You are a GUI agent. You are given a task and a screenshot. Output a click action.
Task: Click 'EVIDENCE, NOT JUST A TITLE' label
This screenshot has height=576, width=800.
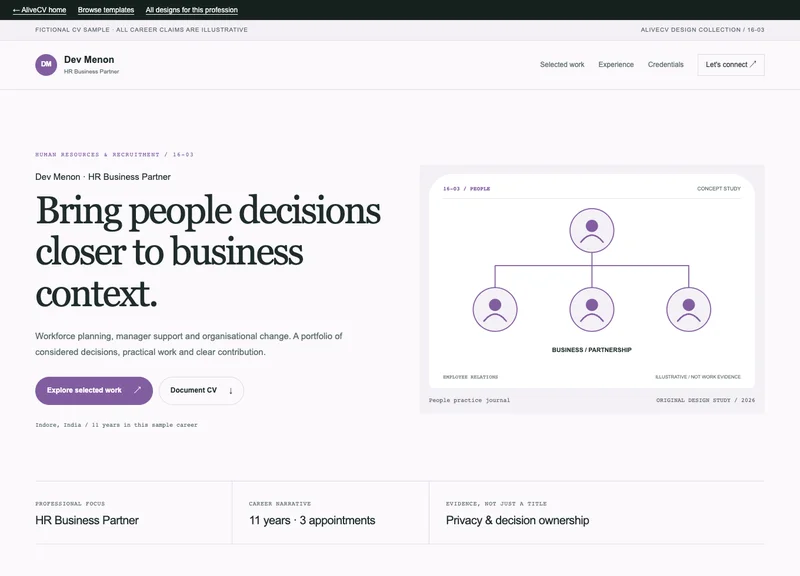tap(496, 504)
